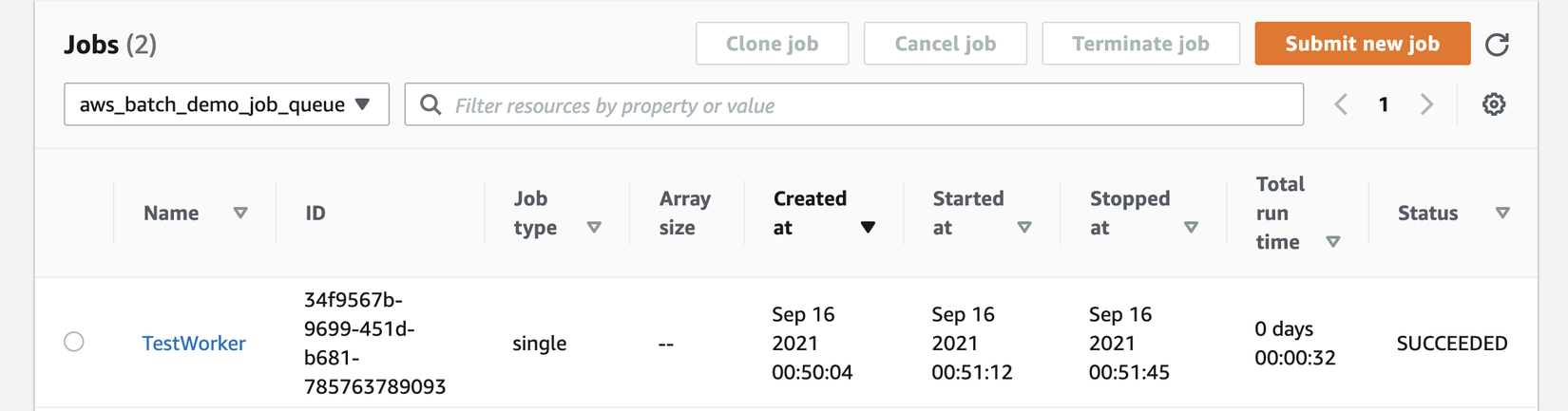1568x411 pixels.
Task: Sort by Status column arrow
Action: point(1502,214)
